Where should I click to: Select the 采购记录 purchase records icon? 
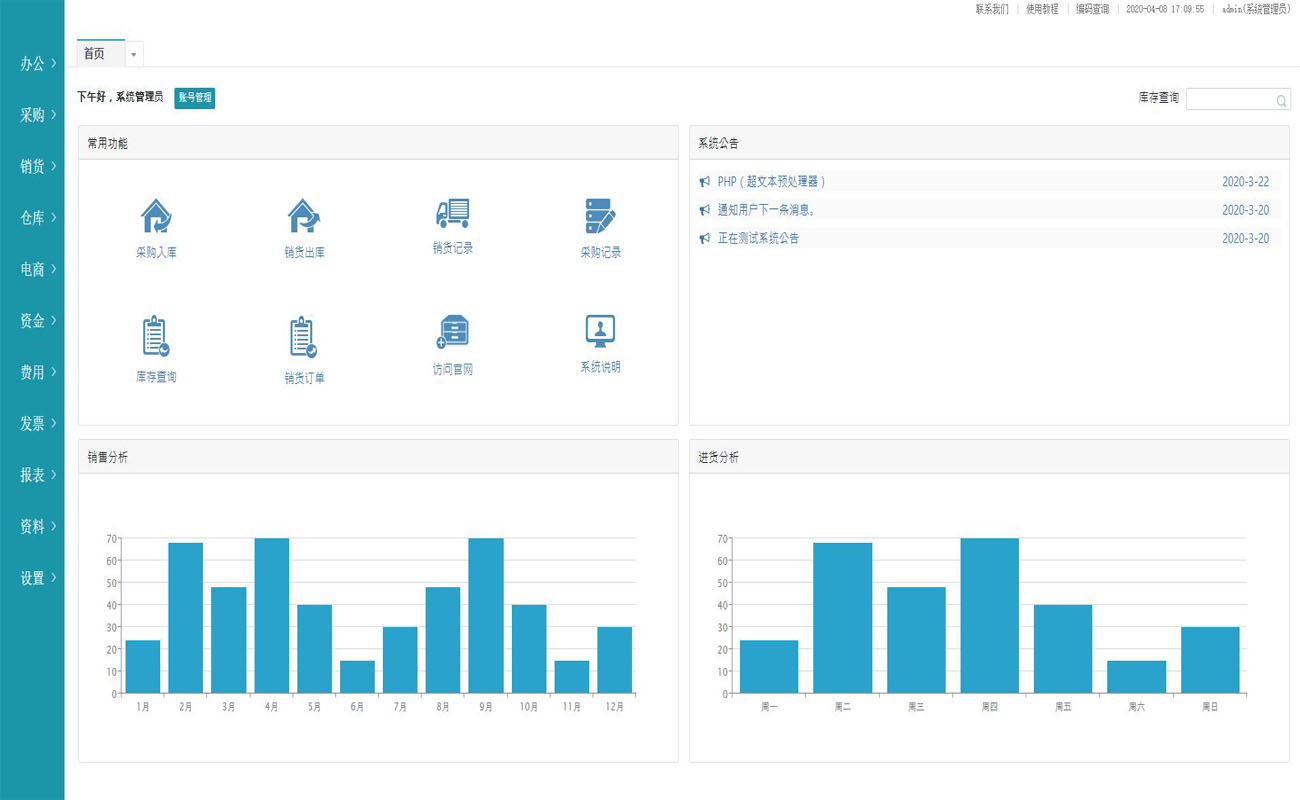600,216
